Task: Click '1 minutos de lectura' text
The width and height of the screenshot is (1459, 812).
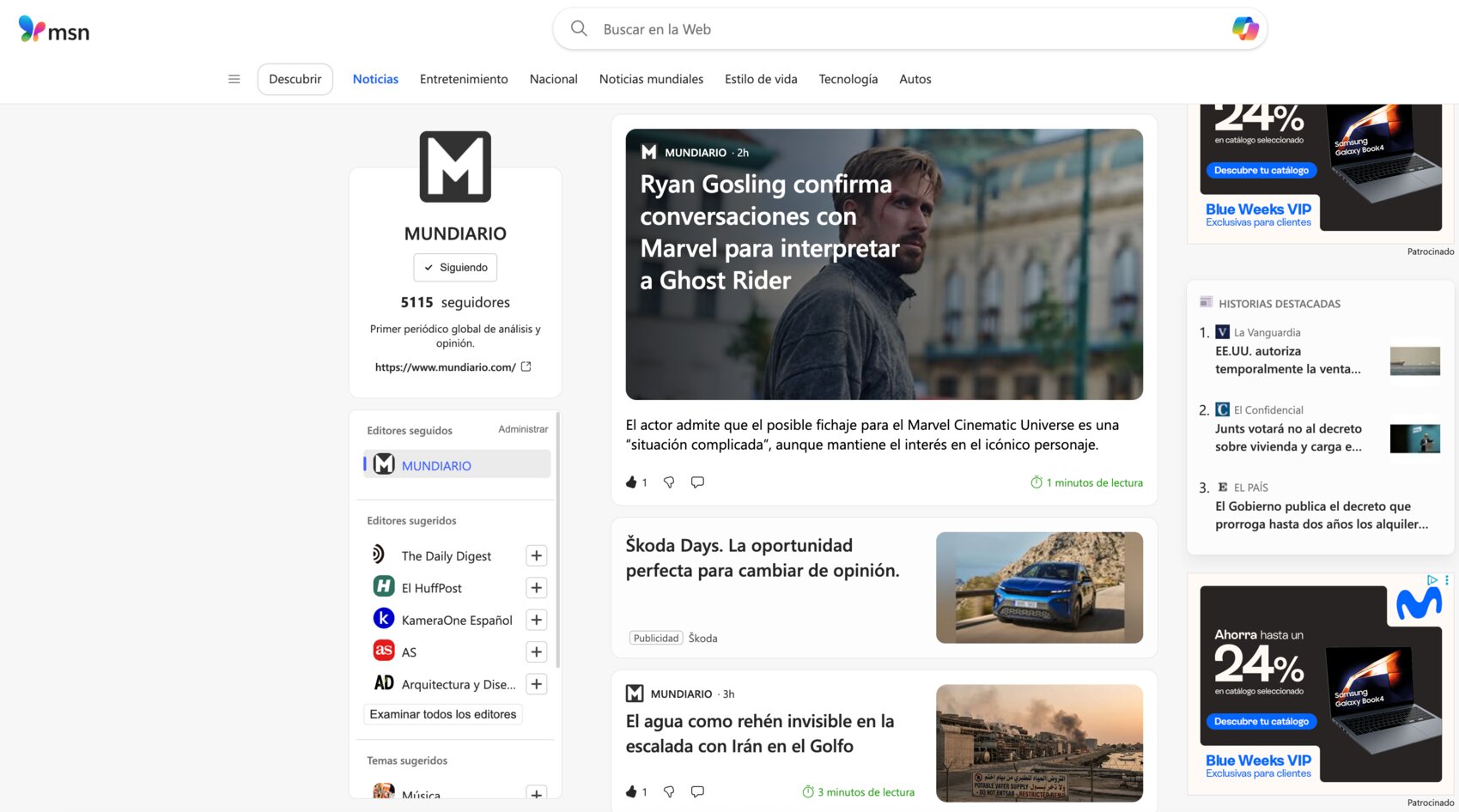Action: coord(1094,482)
